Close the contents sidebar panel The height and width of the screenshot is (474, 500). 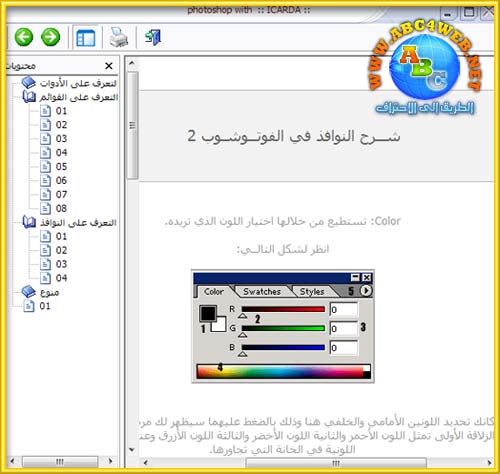(x=109, y=66)
